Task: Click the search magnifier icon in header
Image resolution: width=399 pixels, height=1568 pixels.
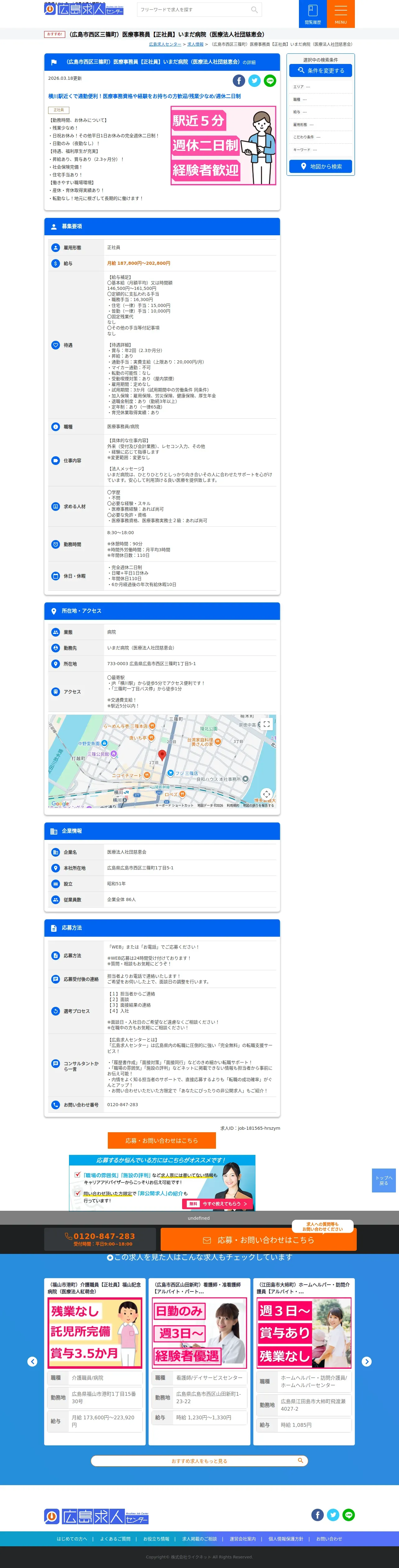Action: (254, 10)
